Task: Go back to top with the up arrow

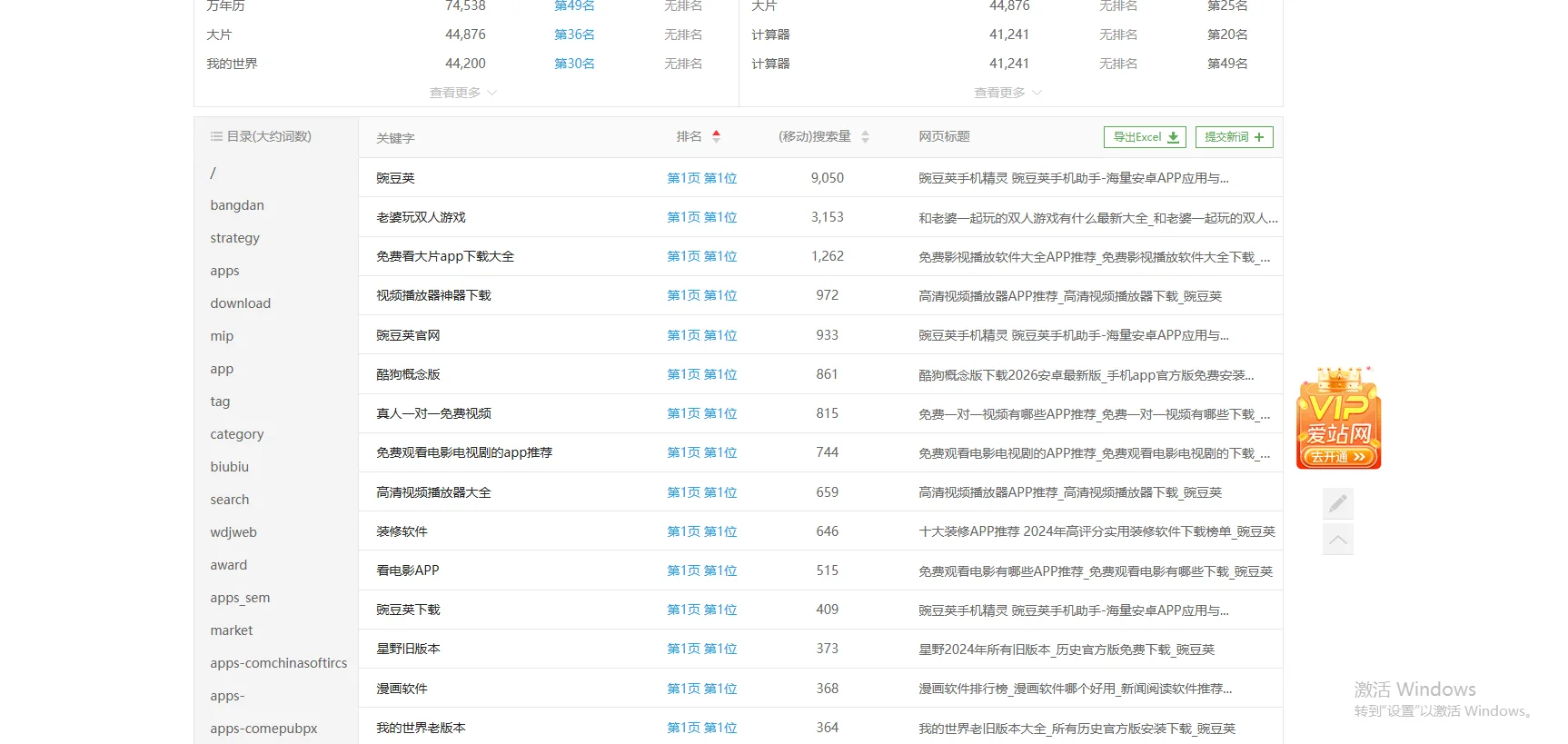Action: coord(1338,540)
